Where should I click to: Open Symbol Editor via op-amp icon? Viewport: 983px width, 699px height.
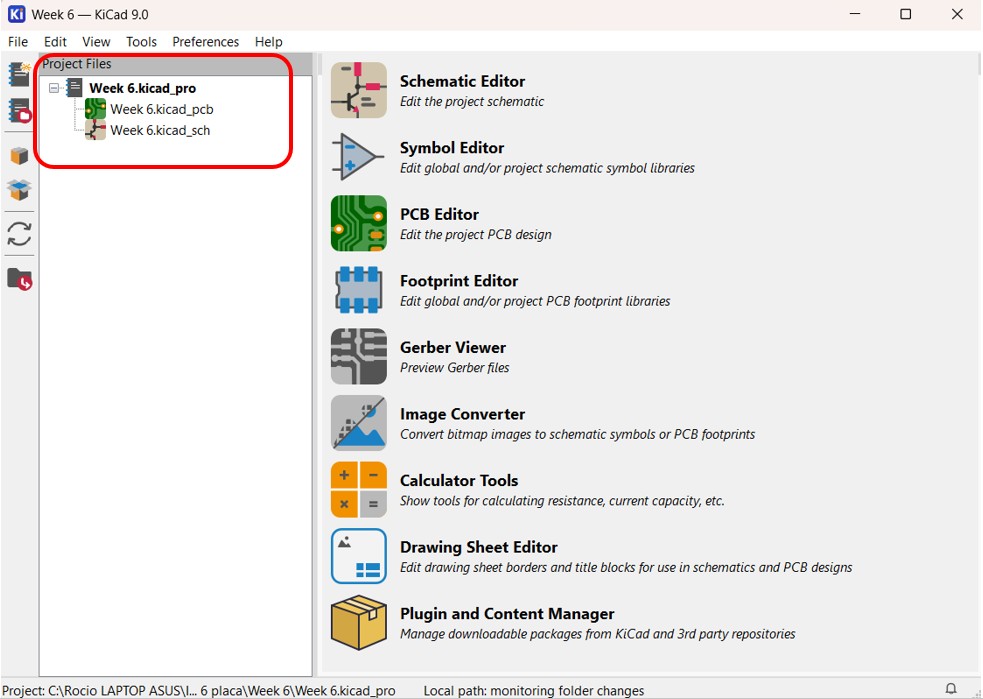click(x=359, y=157)
